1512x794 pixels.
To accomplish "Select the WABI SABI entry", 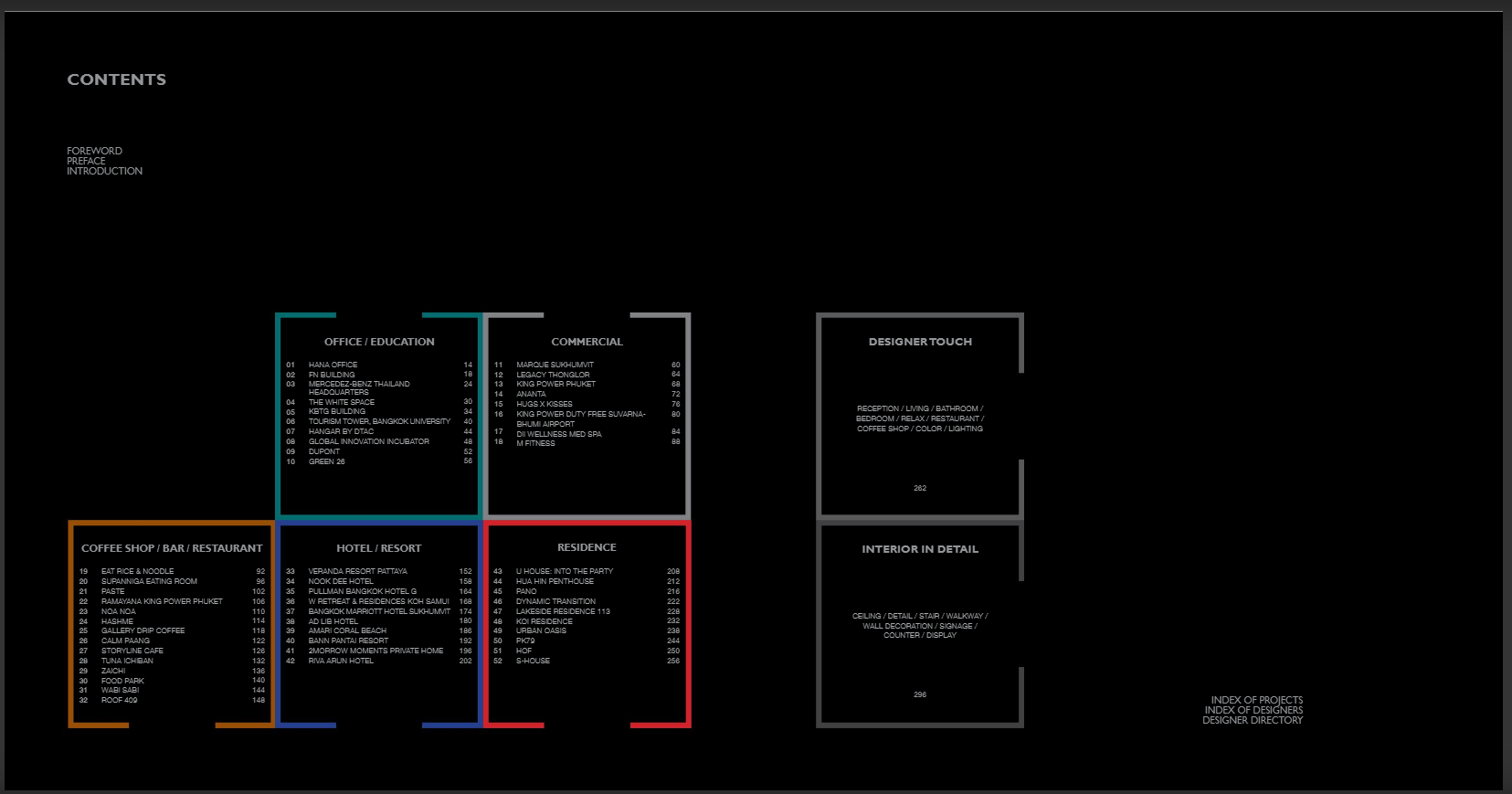I will (120, 690).
